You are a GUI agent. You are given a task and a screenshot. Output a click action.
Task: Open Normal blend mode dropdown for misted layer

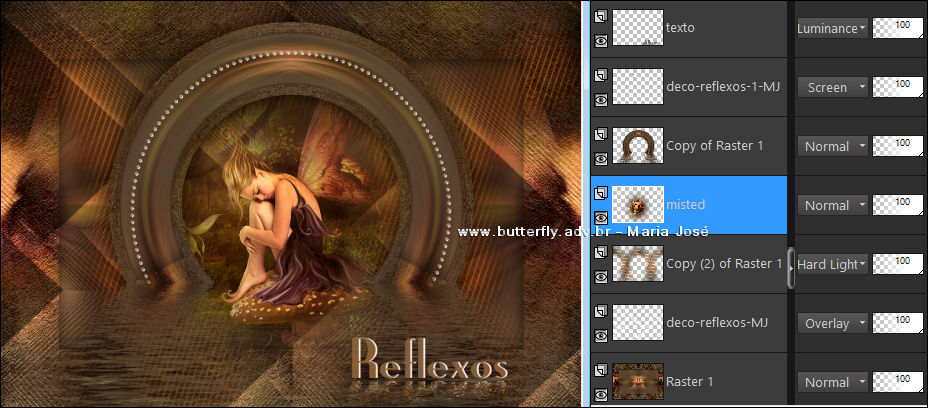tap(832, 205)
